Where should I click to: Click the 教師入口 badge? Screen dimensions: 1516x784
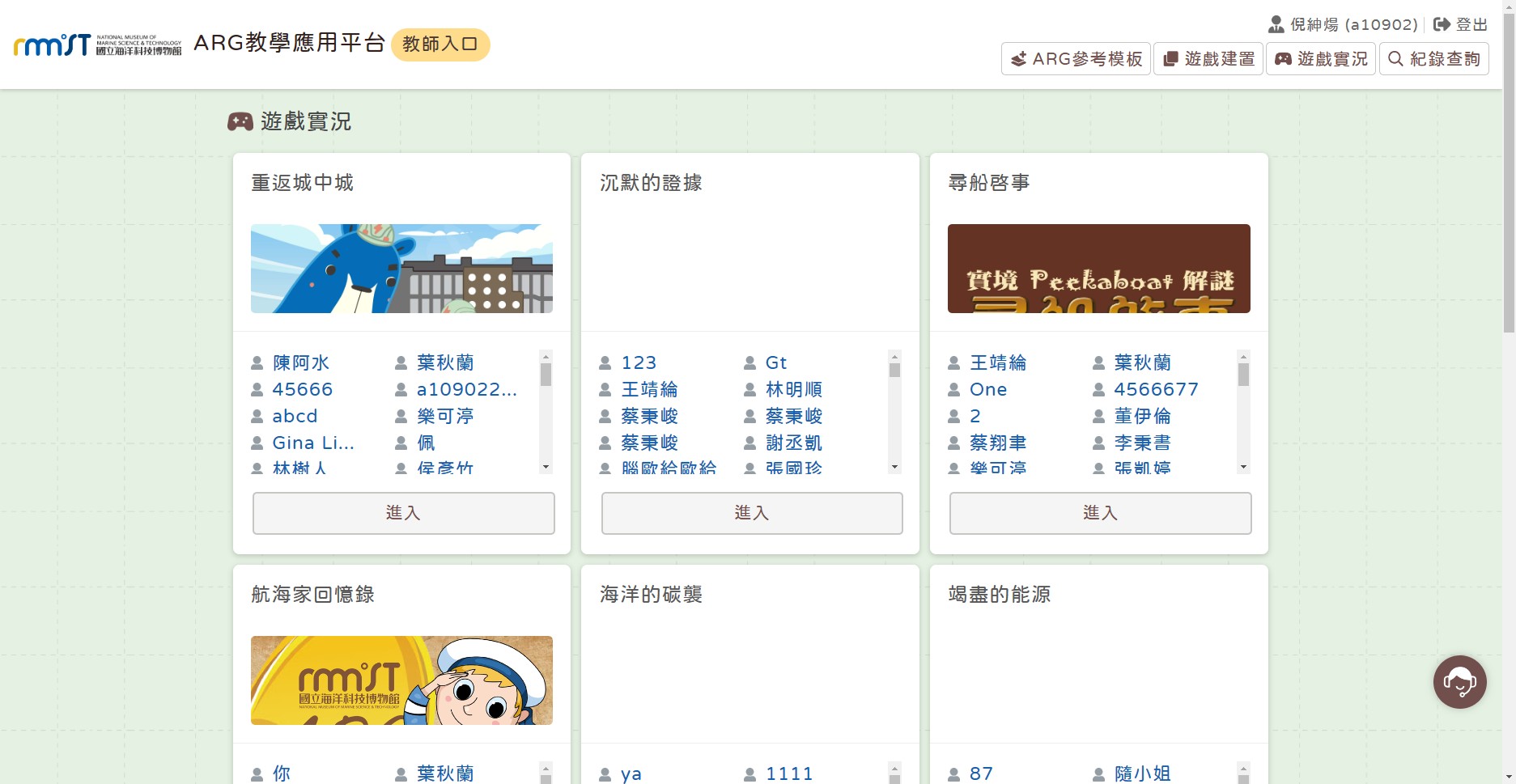(440, 44)
